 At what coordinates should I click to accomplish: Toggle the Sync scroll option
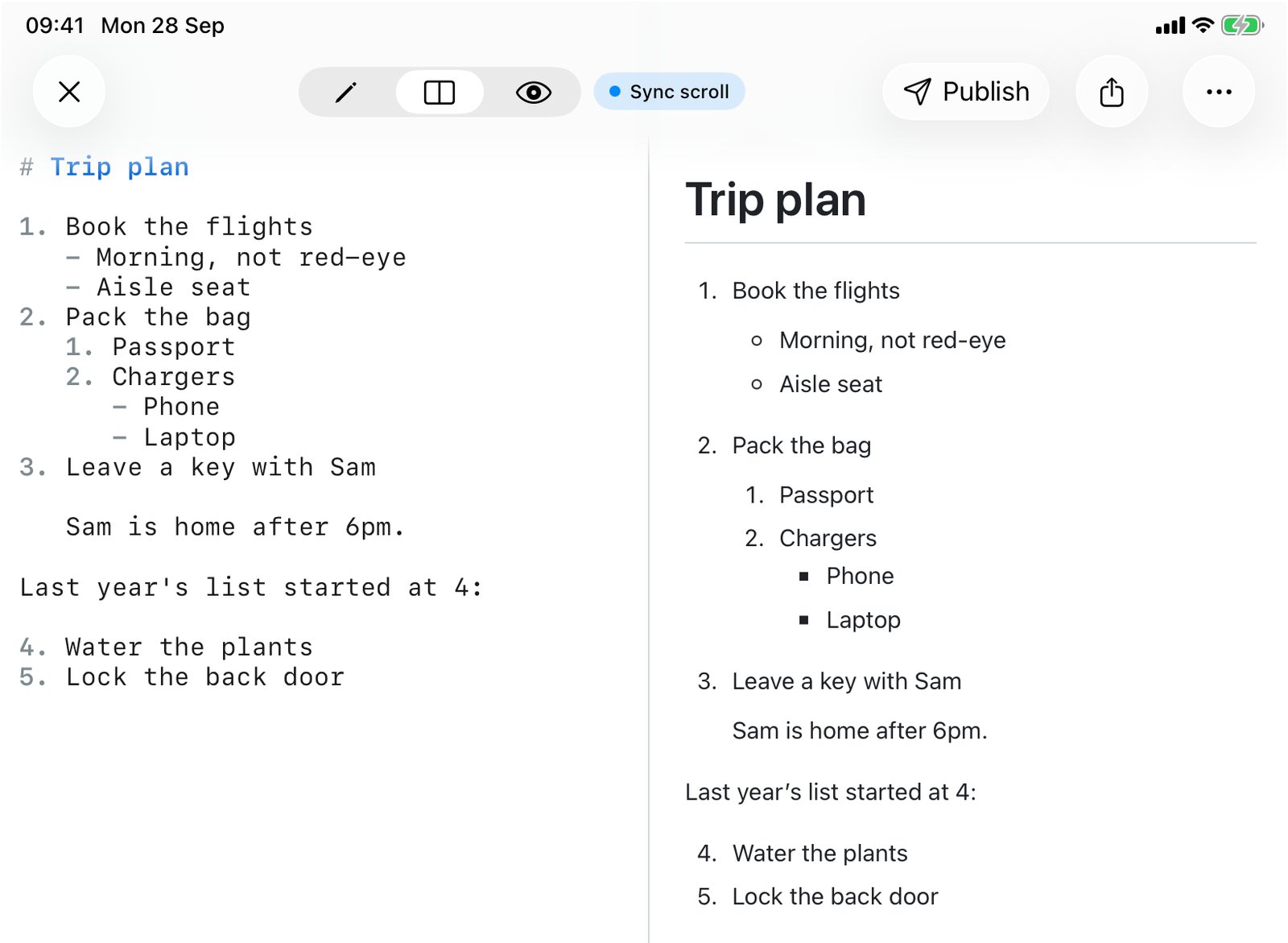pos(670,92)
